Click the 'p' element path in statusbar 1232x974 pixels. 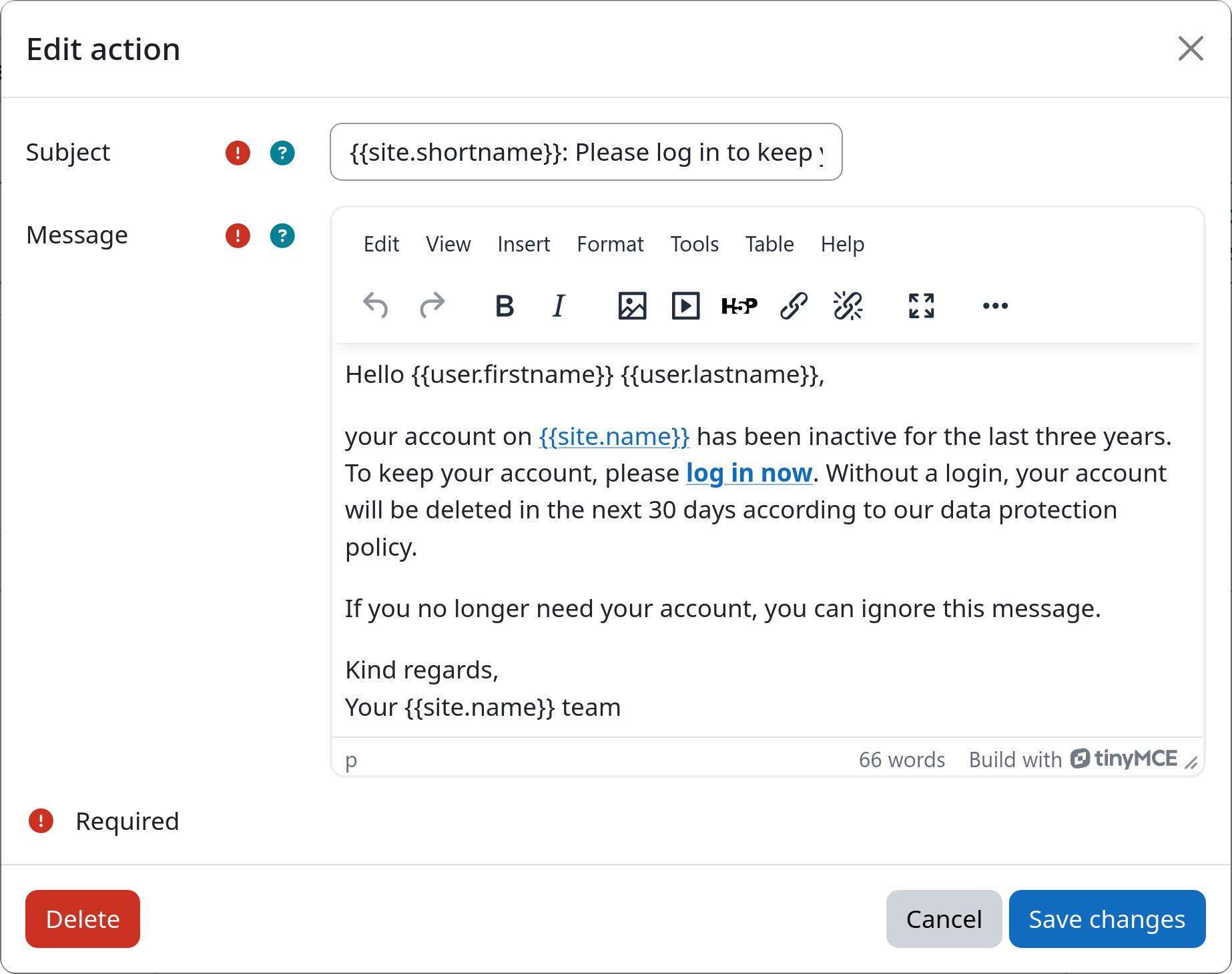(351, 760)
